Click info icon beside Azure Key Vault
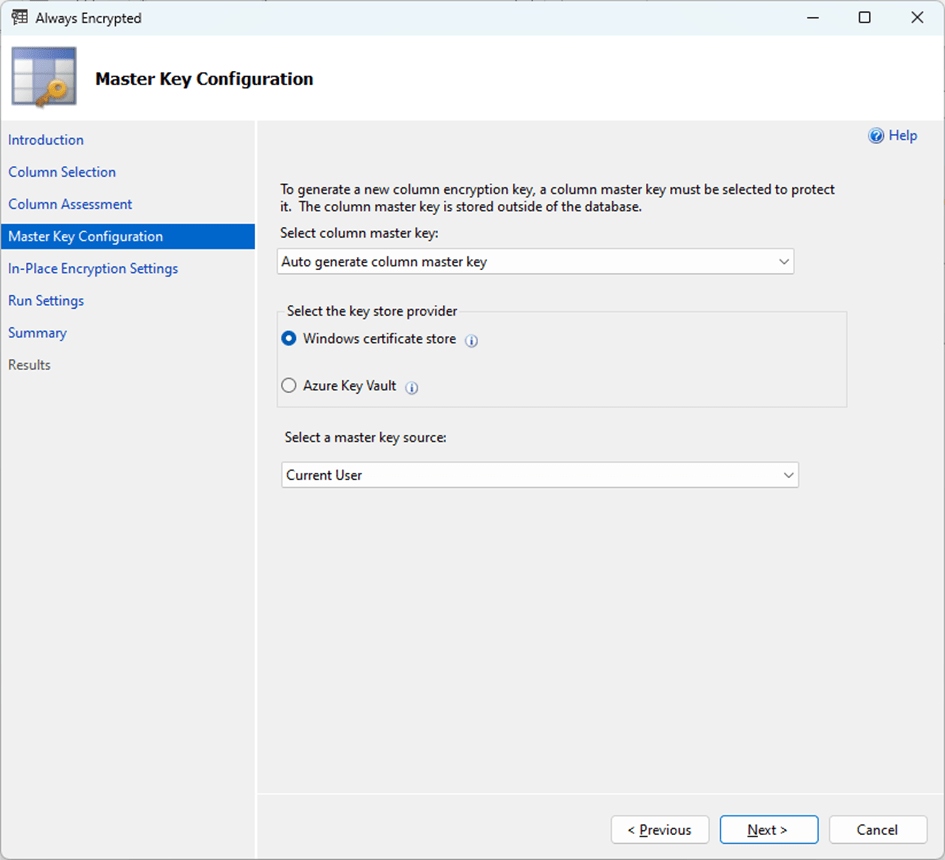Screen dimensions: 945x860 coord(412,388)
